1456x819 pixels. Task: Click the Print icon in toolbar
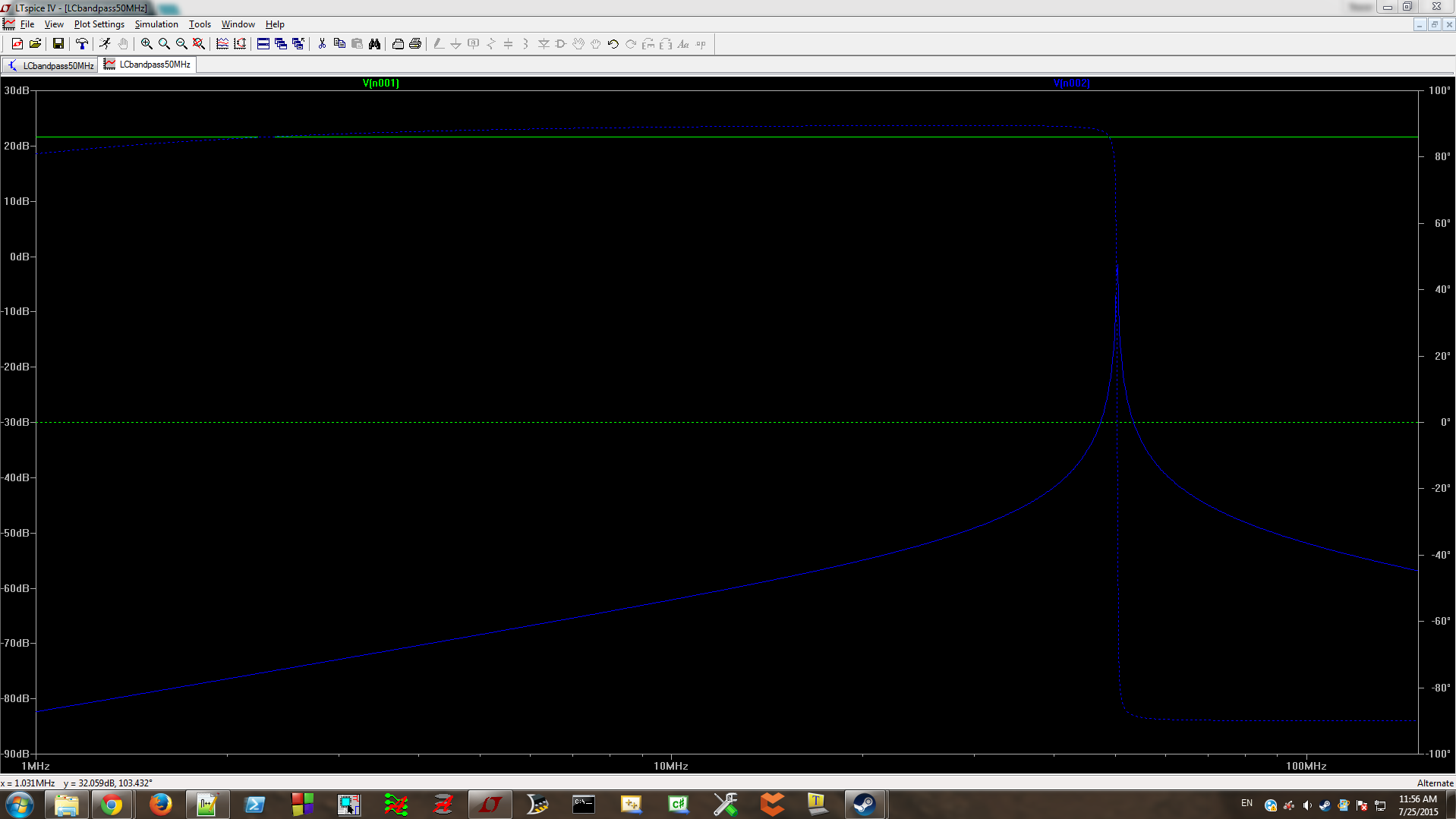(414, 44)
